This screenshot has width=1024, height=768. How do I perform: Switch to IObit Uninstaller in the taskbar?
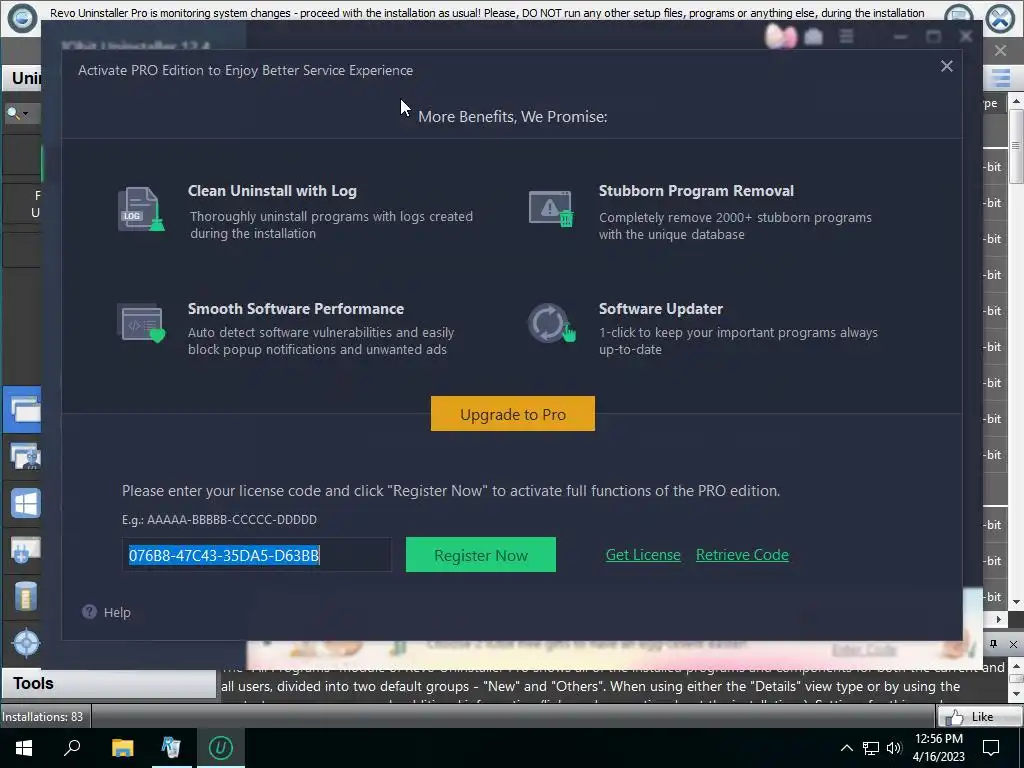pos(220,748)
